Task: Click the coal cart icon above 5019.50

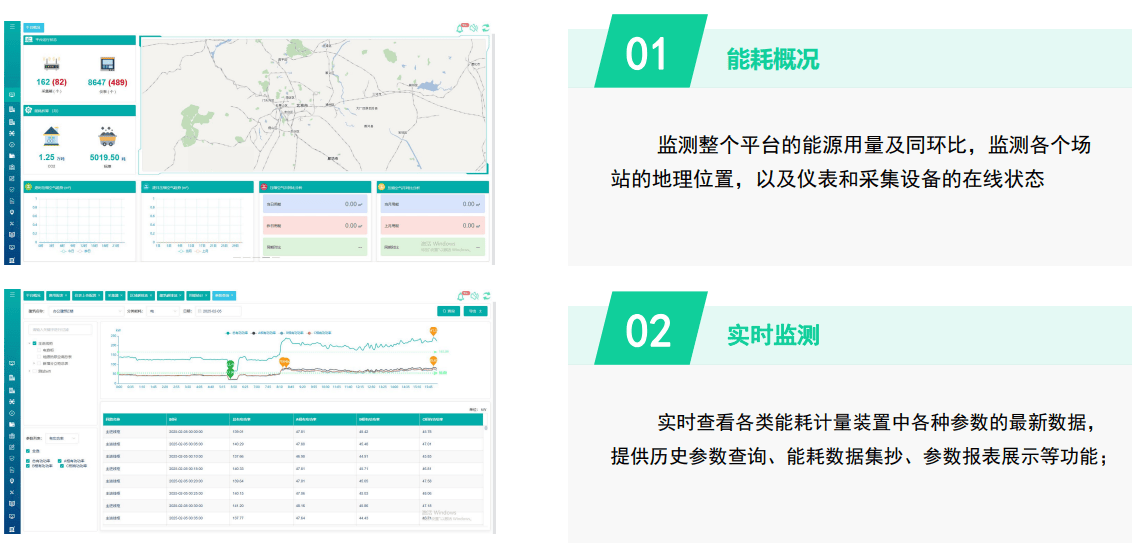Action: point(107,135)
